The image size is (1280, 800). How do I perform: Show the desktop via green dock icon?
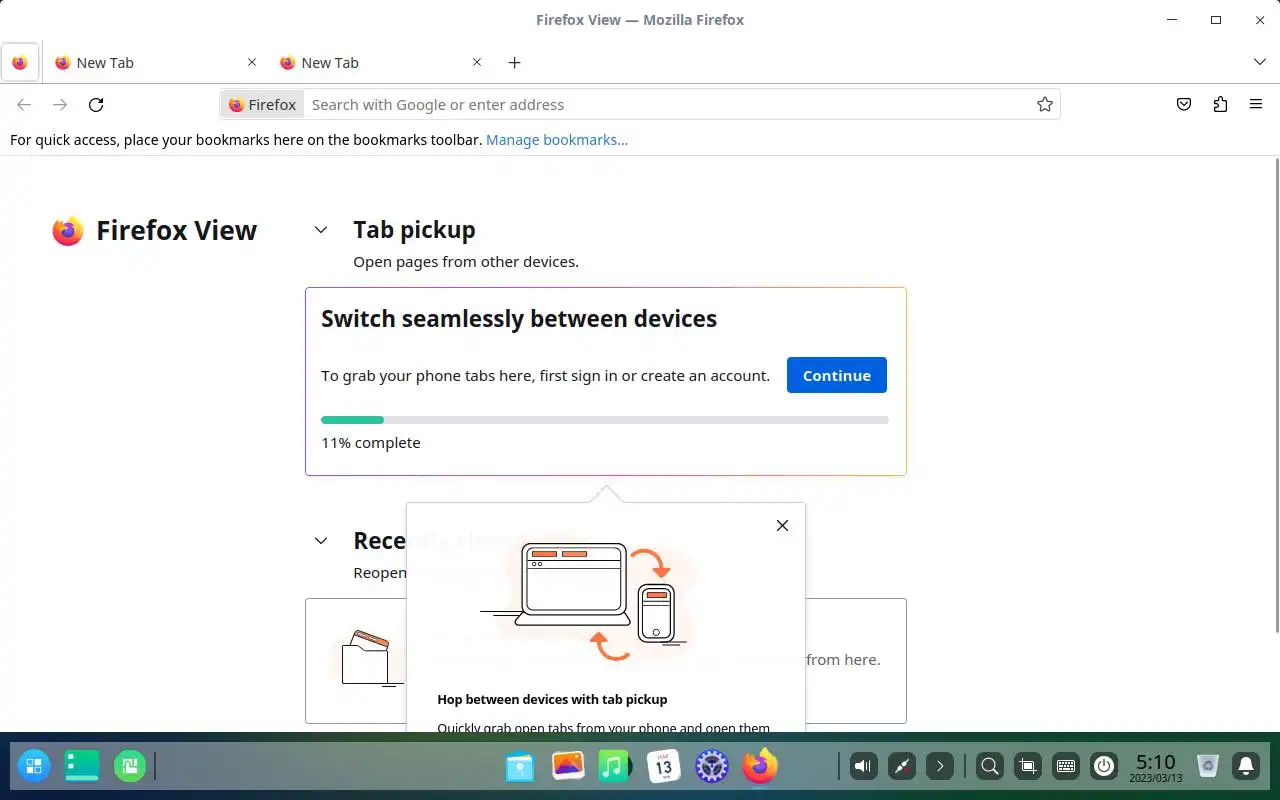82,767
